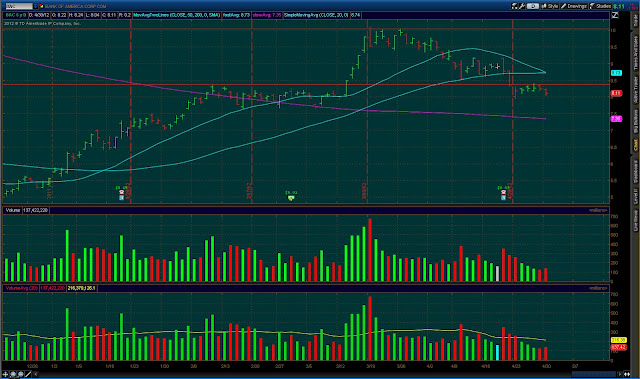Viewport: 640px width, 379px height.
Task: Click the cyan 8.73 price bubble
Action: [x=616, y=73]
